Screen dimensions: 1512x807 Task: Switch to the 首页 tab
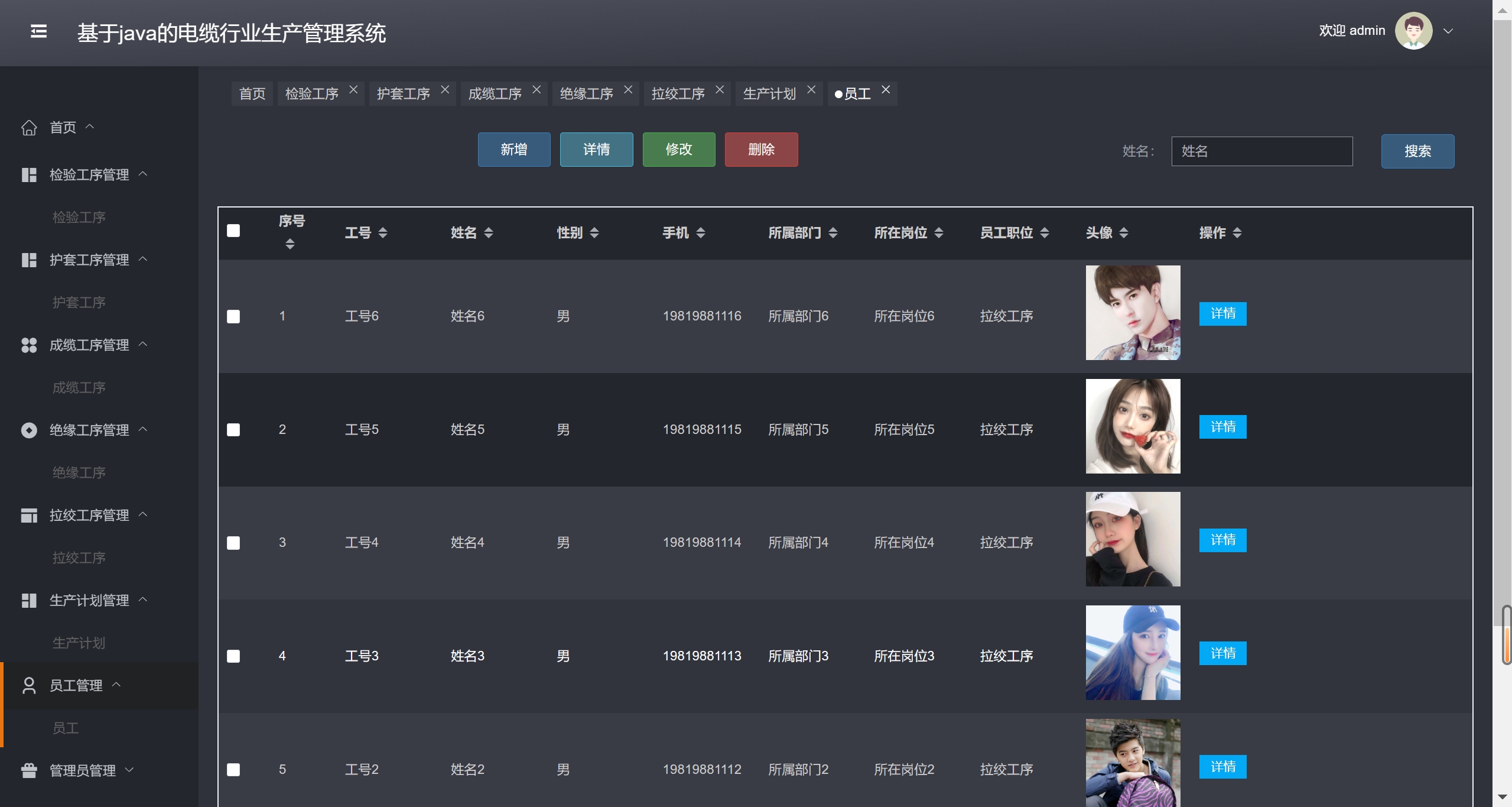[252, 94]
